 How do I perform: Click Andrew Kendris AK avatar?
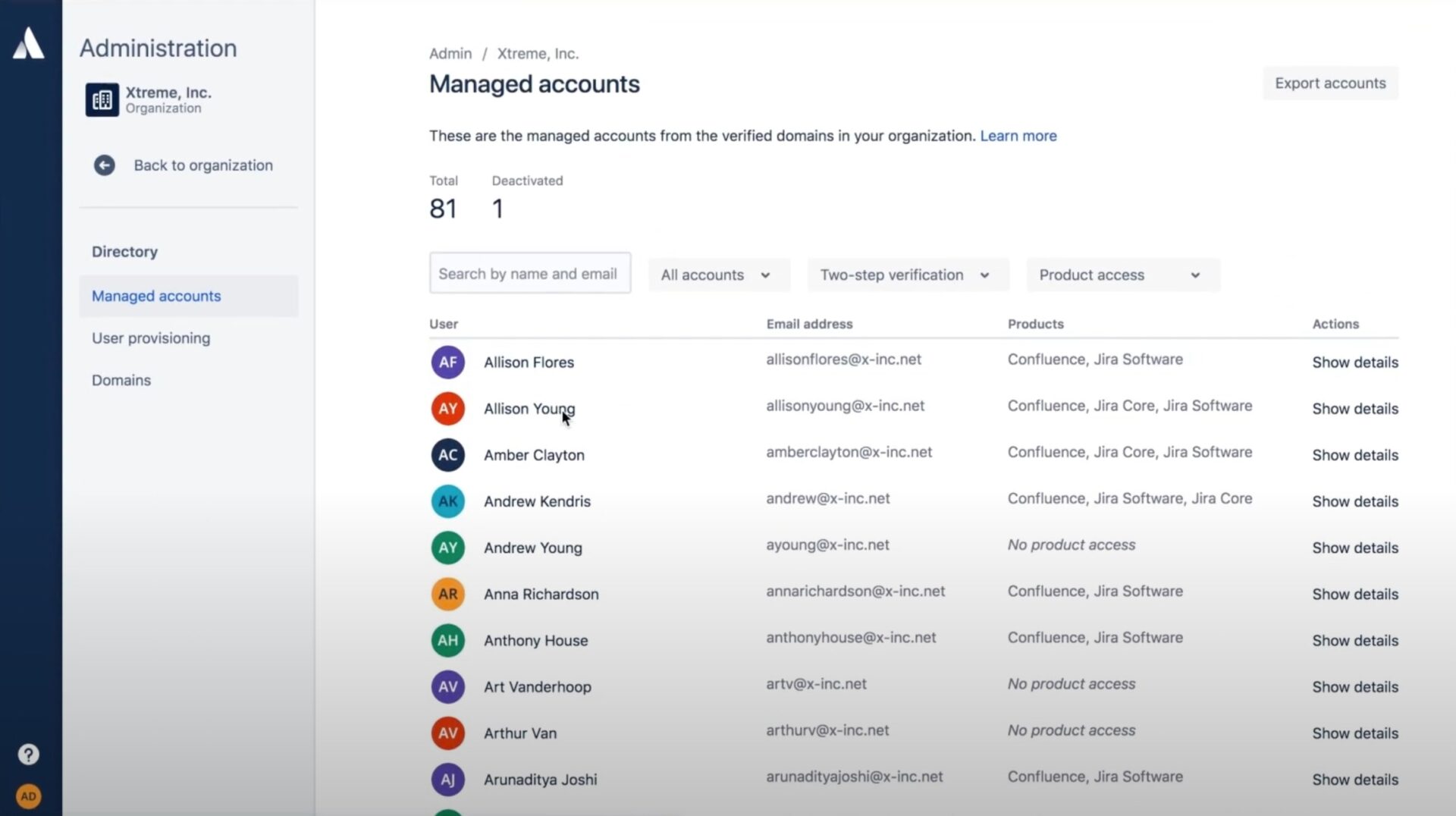(x=448, y=501)
